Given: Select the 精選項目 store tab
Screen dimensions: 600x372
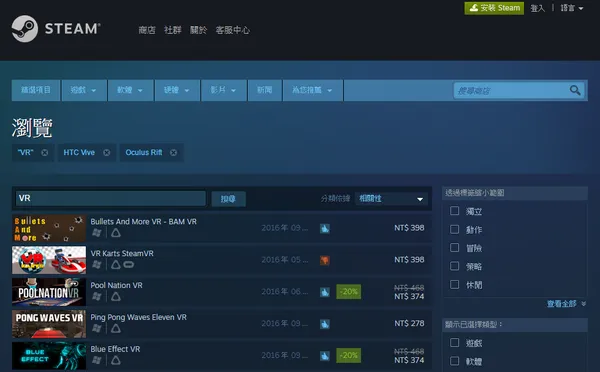Looking at the screenshot, I should pos(36,90).
